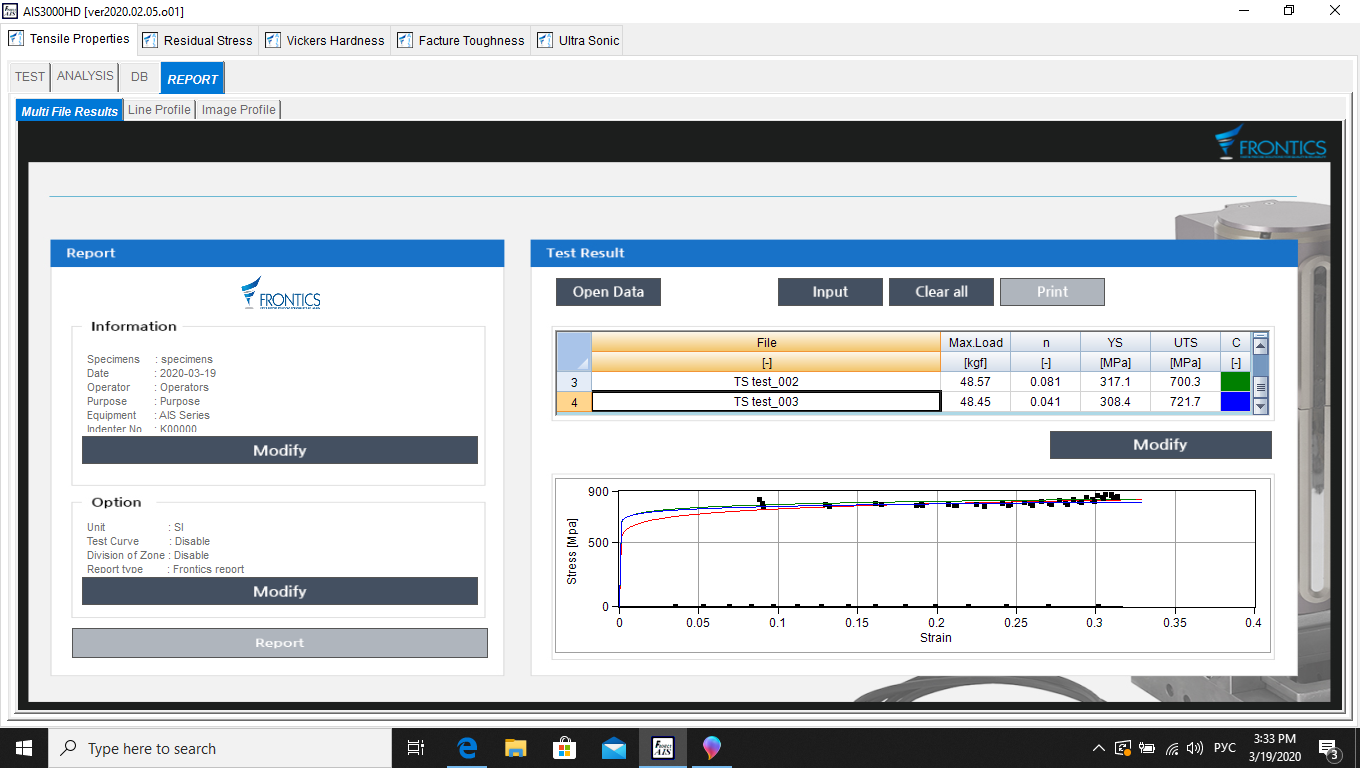Select the REPORT sub-tab
Screen dimensions: 1360x768
193,78
